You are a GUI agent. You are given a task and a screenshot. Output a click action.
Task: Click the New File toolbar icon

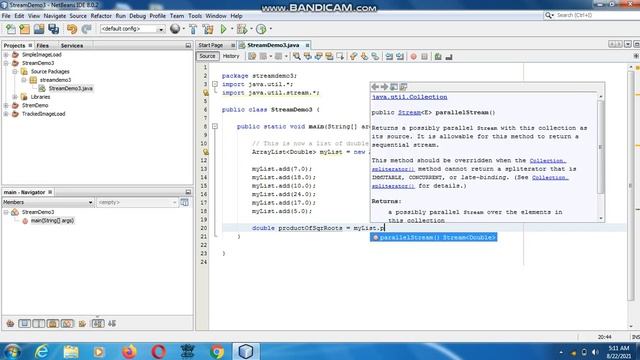click(11, 29)
